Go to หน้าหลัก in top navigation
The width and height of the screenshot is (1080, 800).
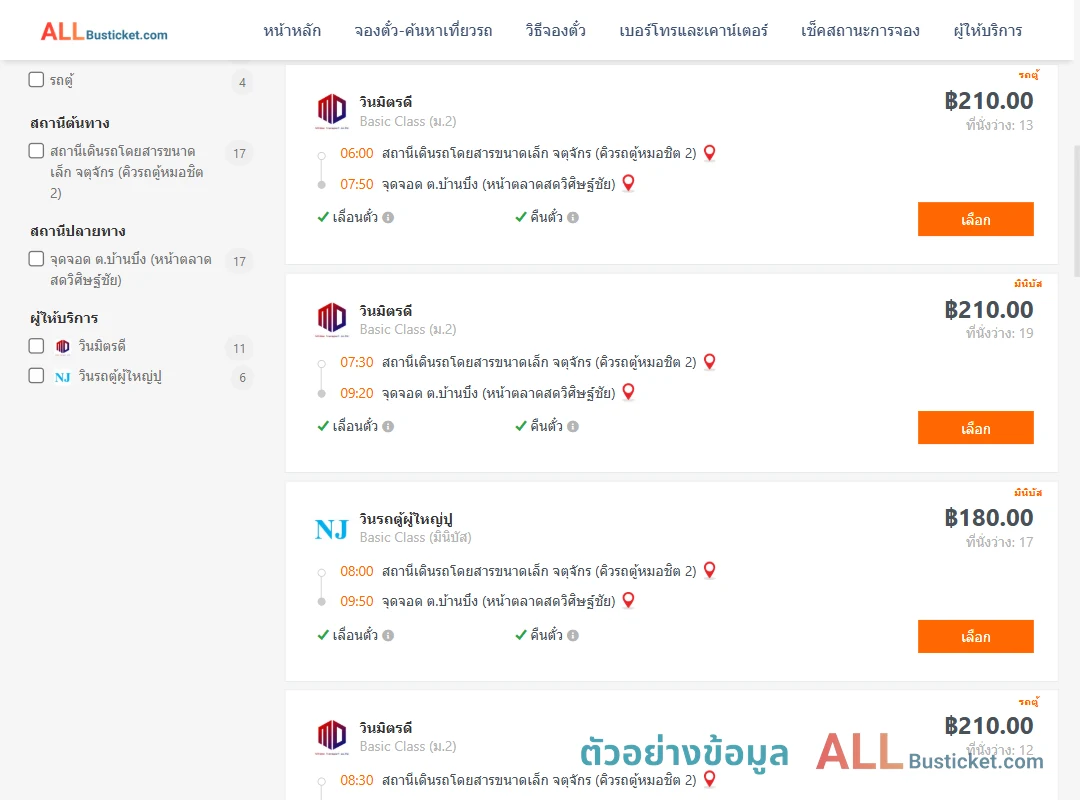(x=292, y=30)
